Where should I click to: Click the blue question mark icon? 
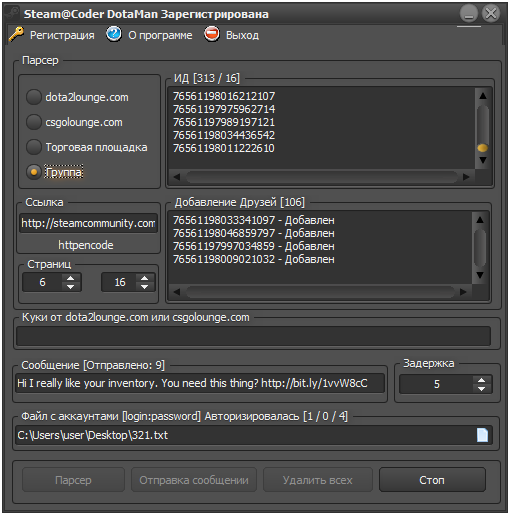(114, 34)
